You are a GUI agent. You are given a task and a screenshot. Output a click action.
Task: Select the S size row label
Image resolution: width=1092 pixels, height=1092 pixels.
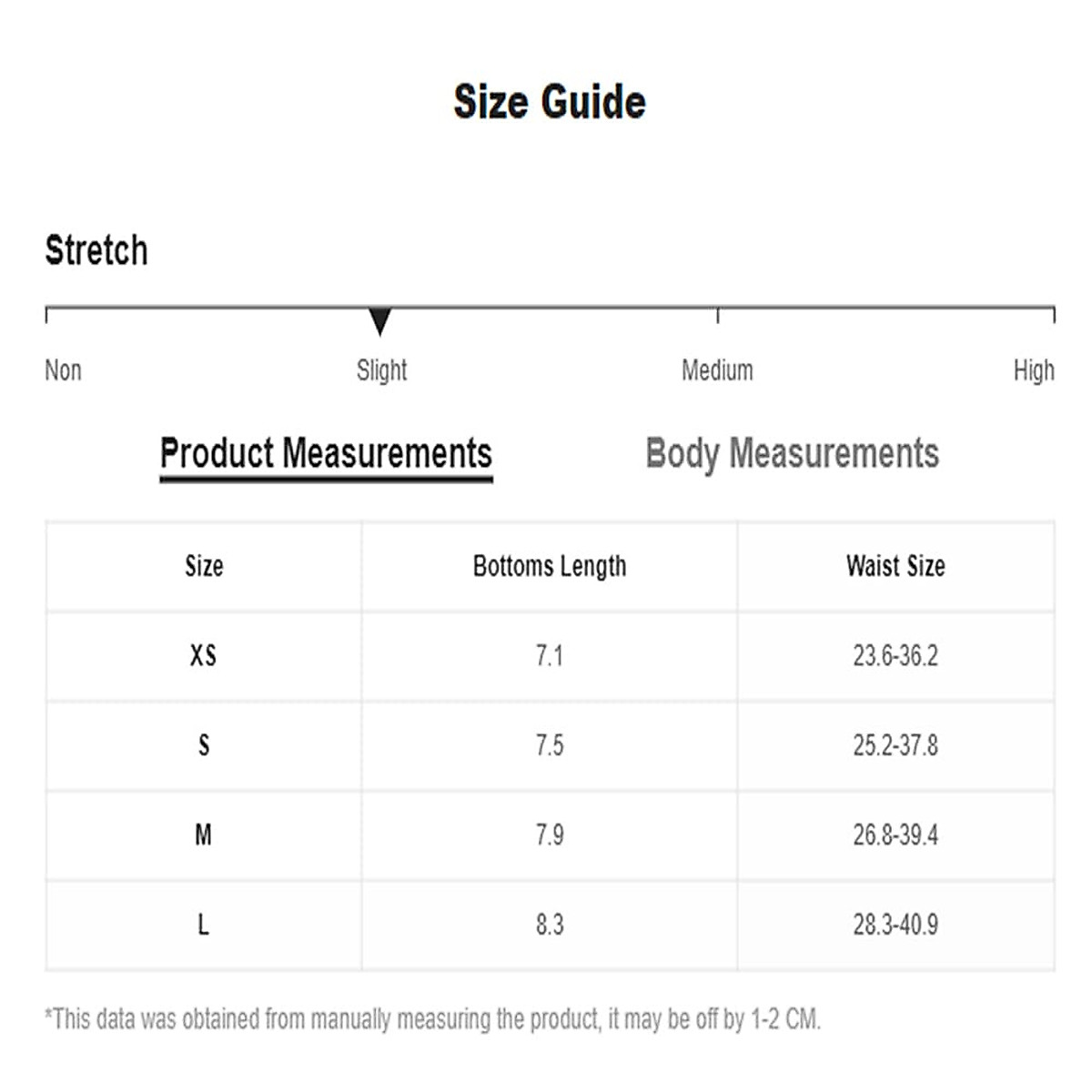[204, 745]
